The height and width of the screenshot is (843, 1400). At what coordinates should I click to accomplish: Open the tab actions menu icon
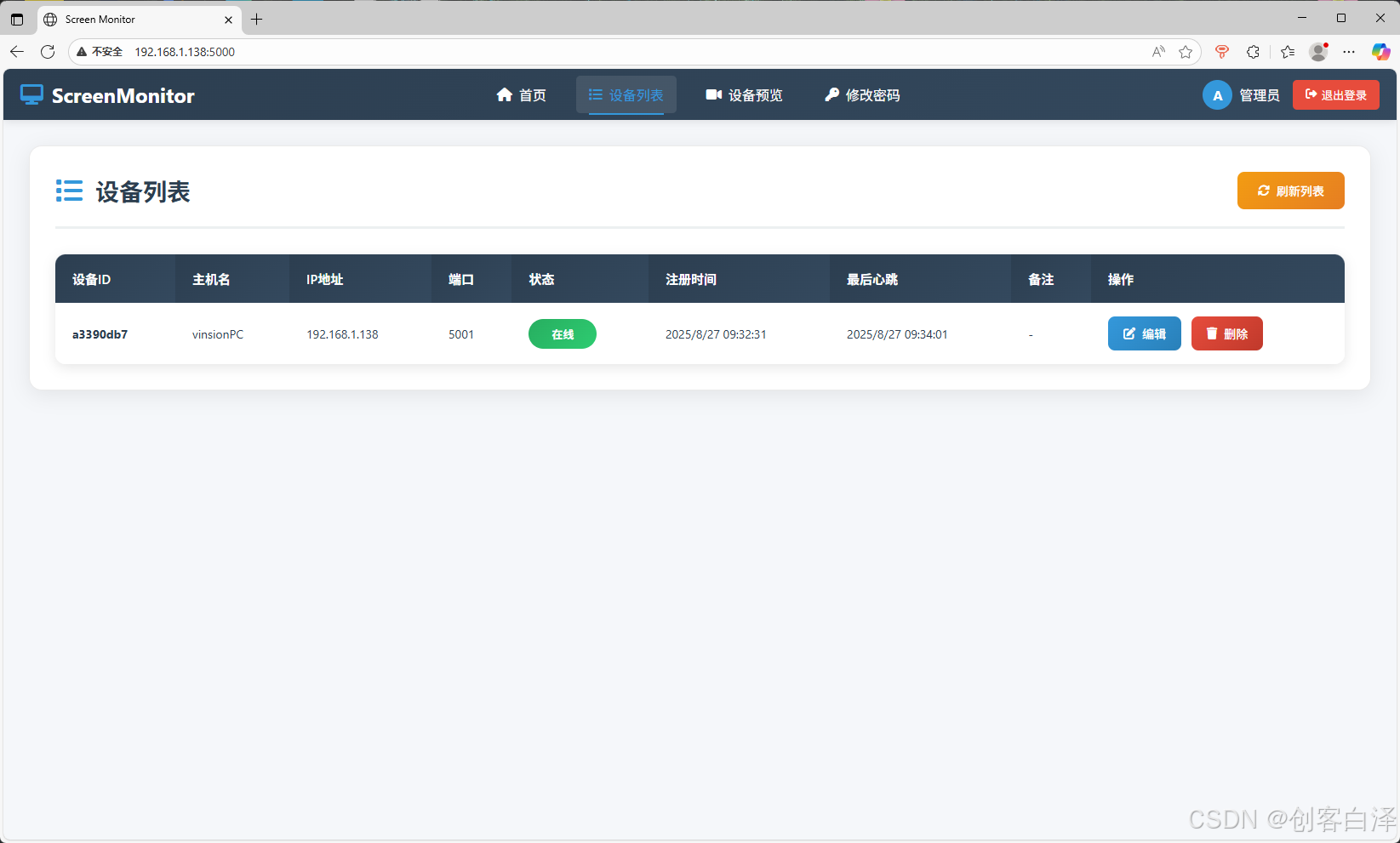coord(17,19)
